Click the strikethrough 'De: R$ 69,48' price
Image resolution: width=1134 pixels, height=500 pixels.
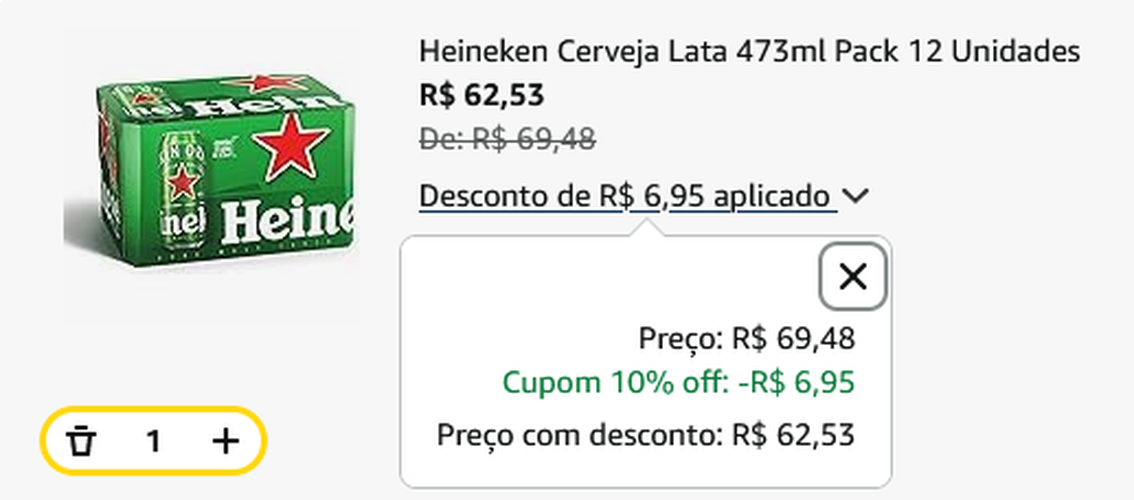coord(508,139)
